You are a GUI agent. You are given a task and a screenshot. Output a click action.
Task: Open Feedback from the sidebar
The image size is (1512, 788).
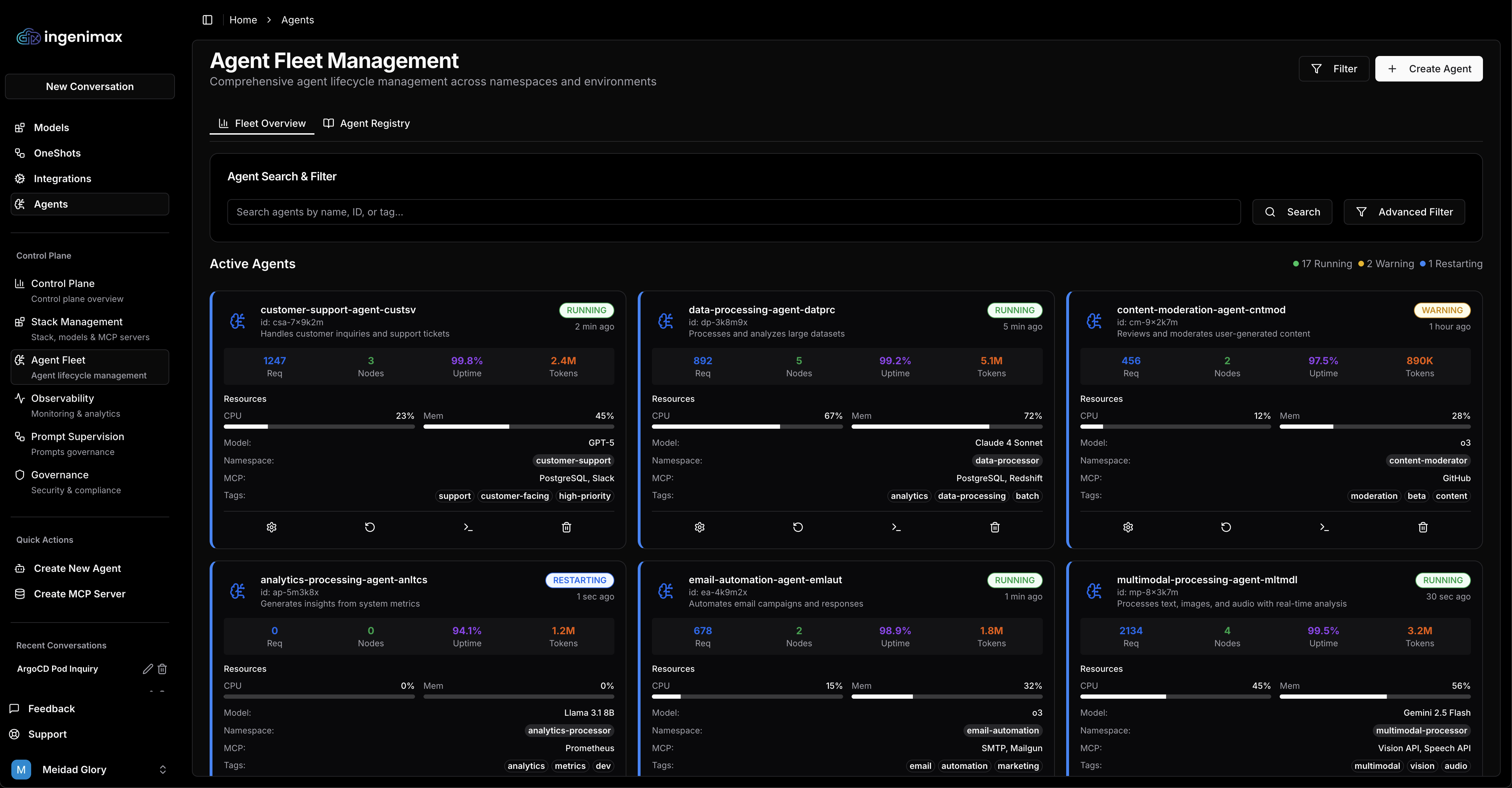pos(52,708)
